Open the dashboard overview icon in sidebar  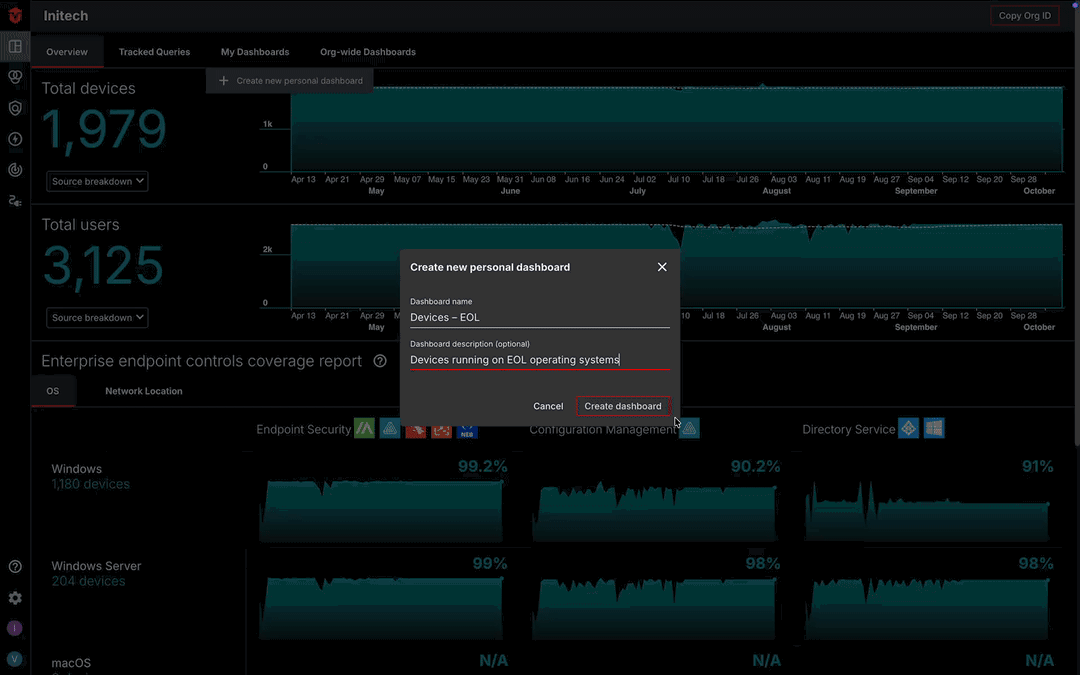coord(14,45)
